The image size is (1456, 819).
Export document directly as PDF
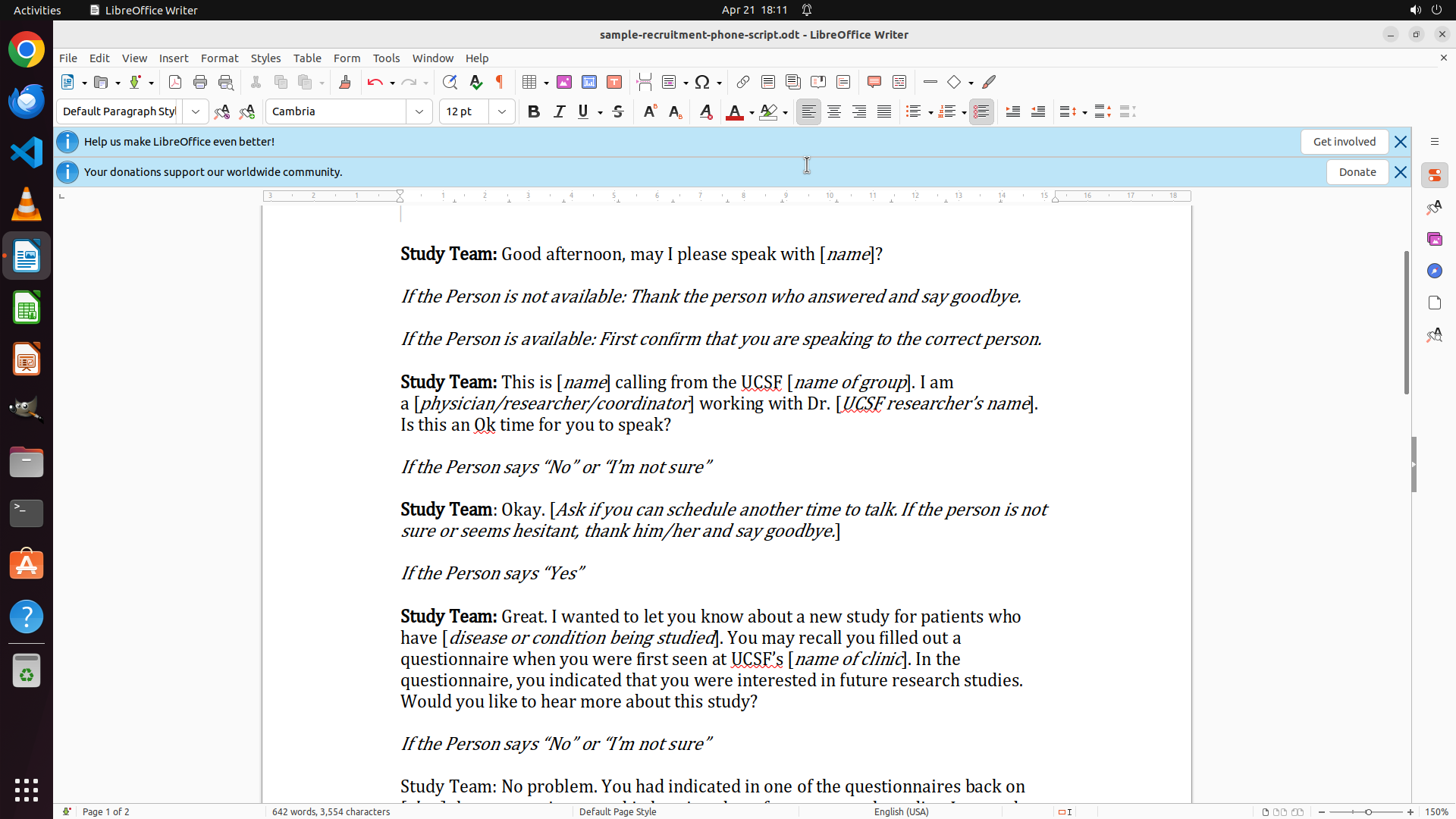175,82
